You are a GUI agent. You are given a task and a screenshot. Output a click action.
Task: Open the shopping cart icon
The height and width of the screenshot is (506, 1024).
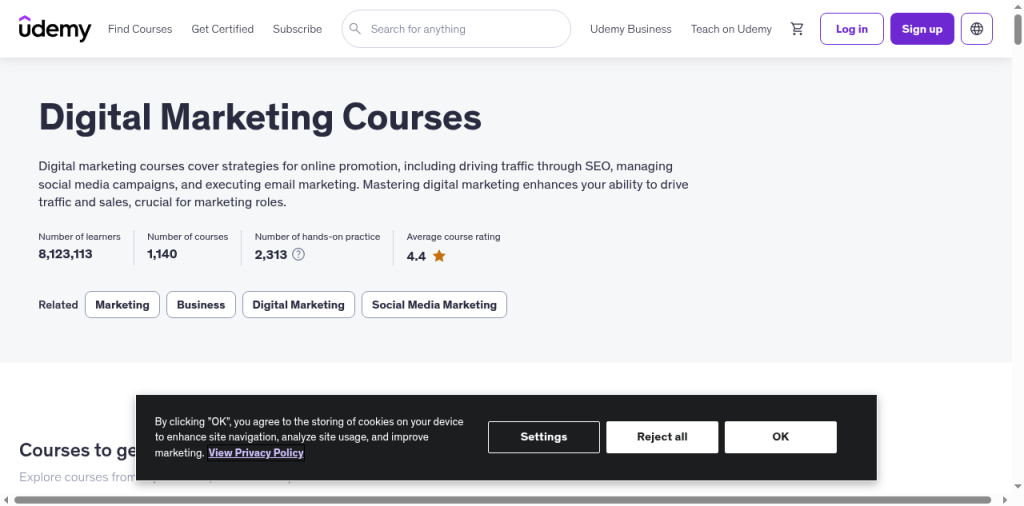click(x=797, y=29)
